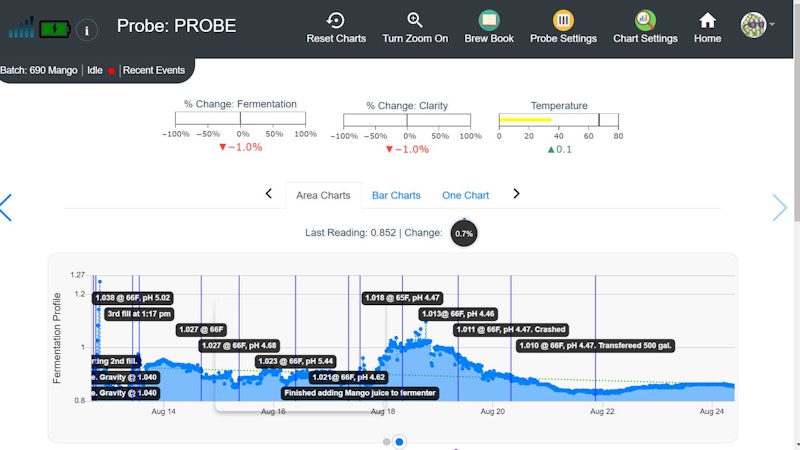The height and width of the screenshot is (450, 800).
Task: Open Probe Settings
Action: [x=563, y=20]
